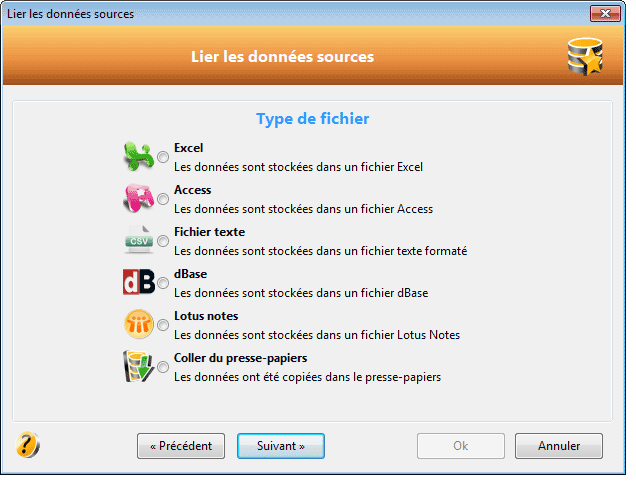Cancel the wizard with the Annuler button
The image size is (636, 483).
[559, 446]
